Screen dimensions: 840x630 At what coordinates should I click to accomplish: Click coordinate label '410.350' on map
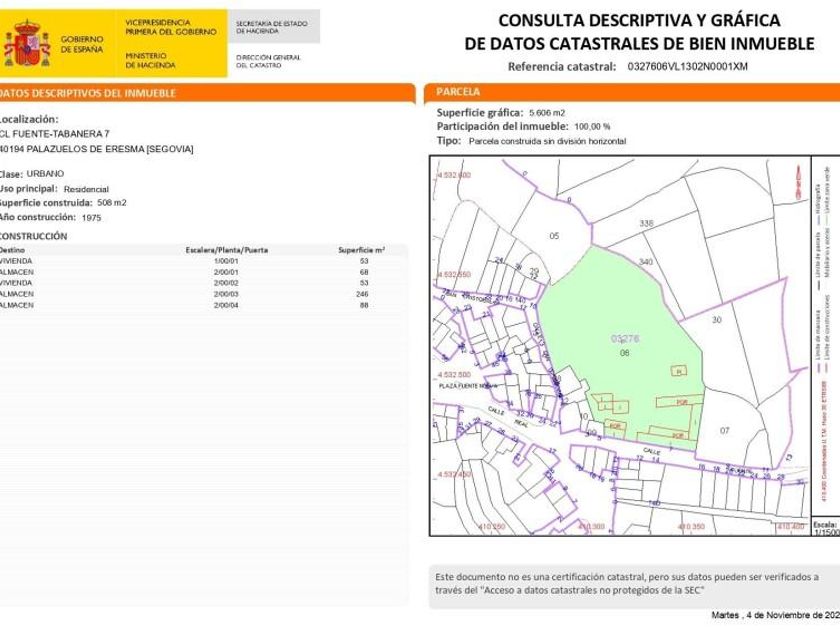[x=691, y=527]
